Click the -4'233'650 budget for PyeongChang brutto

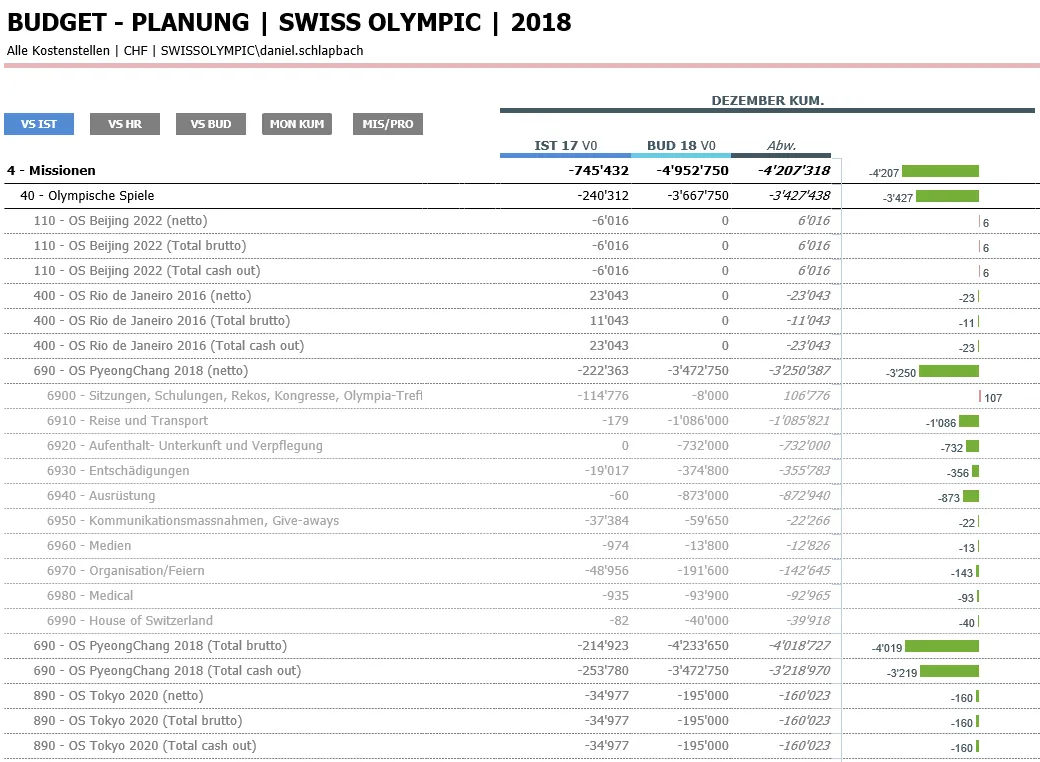click(698, 646)
